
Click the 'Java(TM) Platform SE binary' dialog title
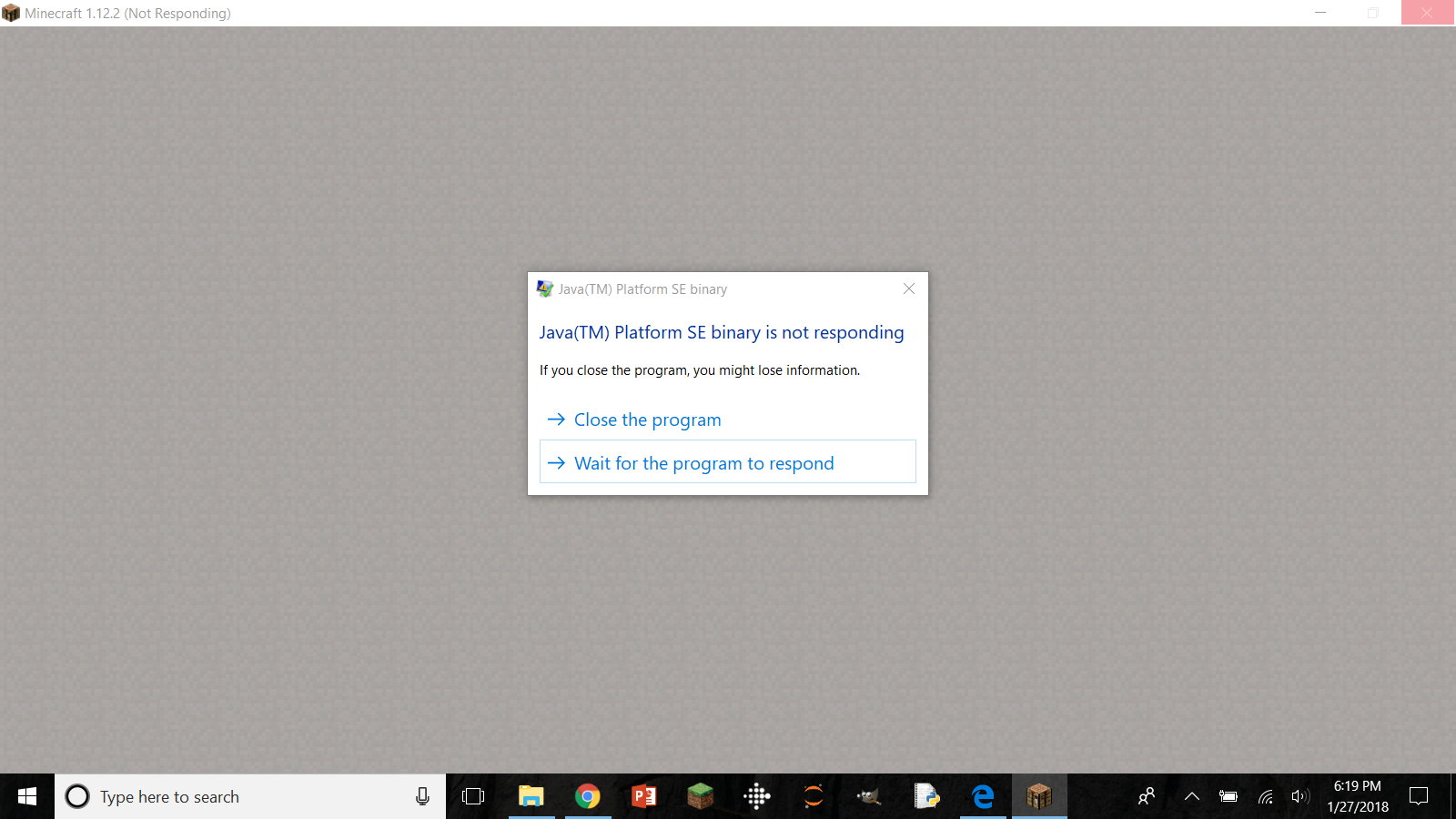point(642,289)
